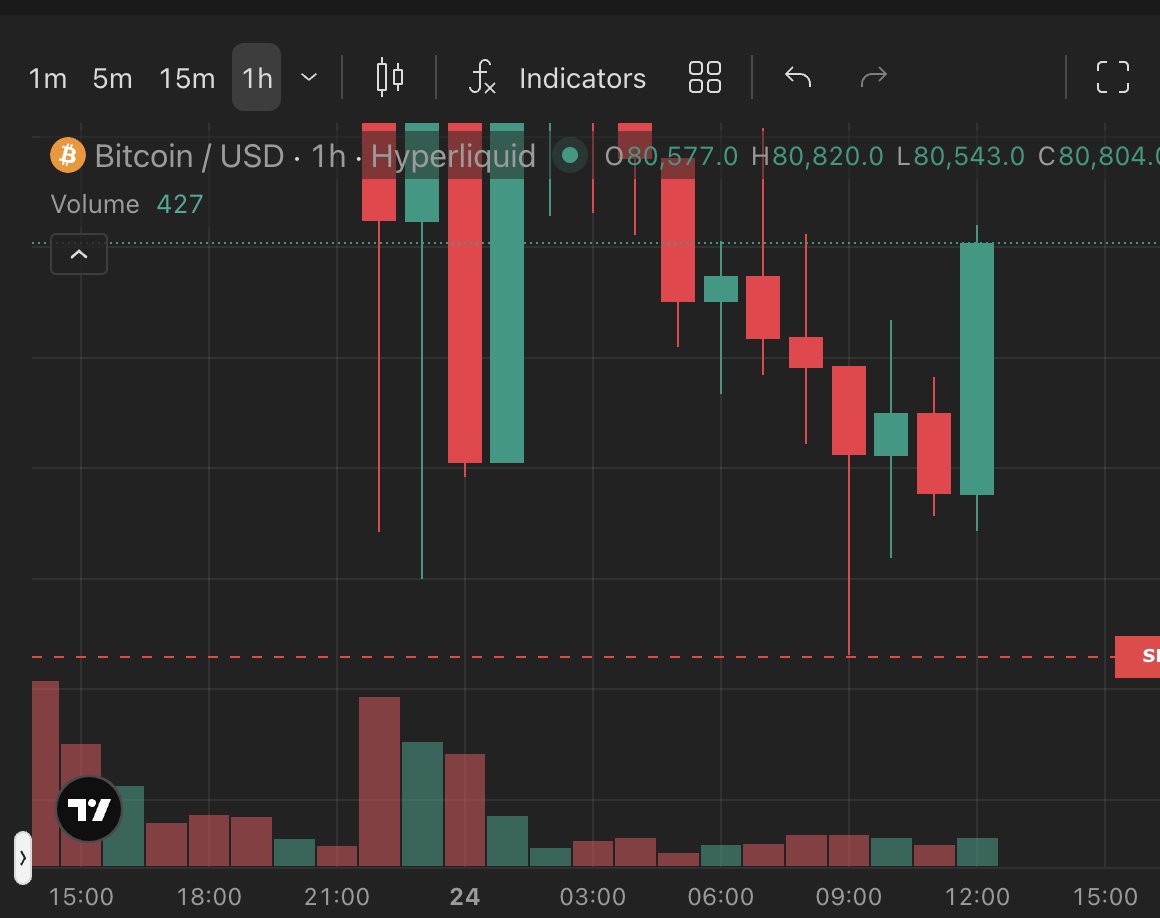Click the fx indicators icon
This screenshot has width=1160, height=918.
(482, 77)
